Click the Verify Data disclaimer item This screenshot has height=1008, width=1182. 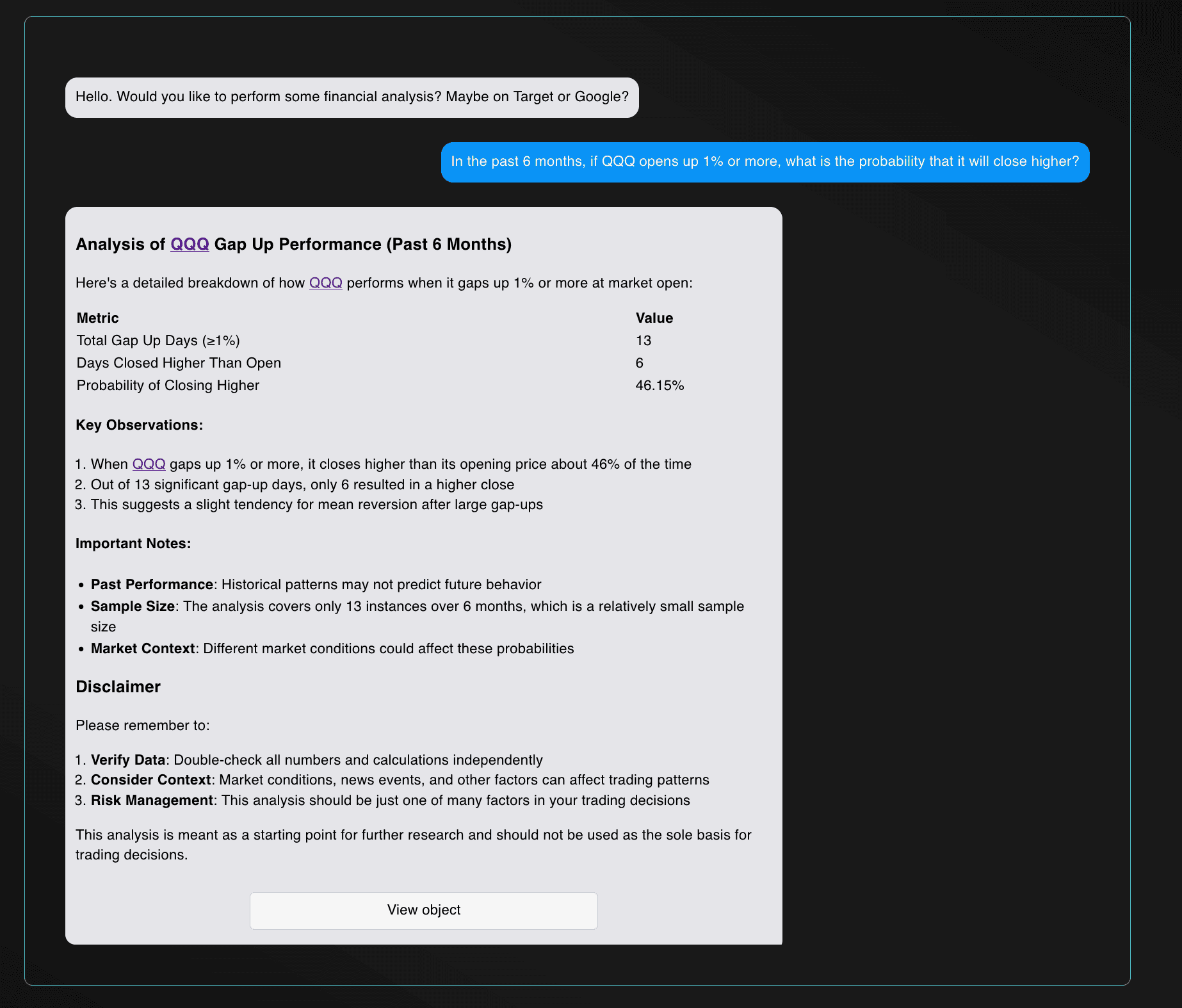(317, 760)
